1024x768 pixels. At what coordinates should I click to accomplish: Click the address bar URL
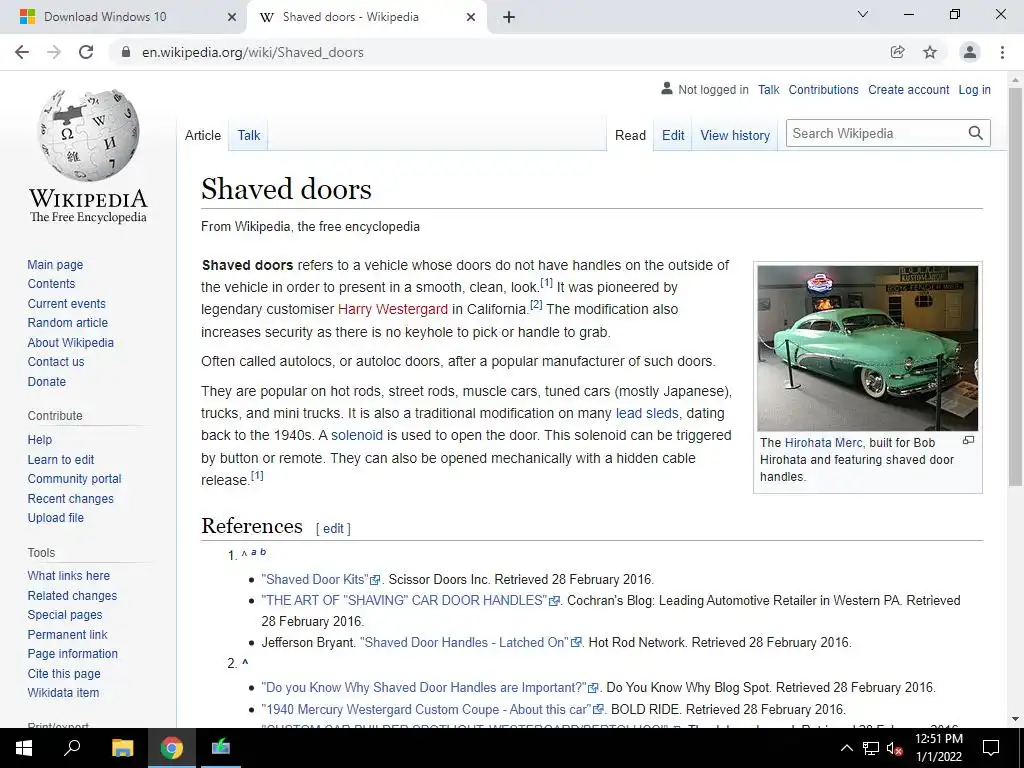(x=253, y=52)
